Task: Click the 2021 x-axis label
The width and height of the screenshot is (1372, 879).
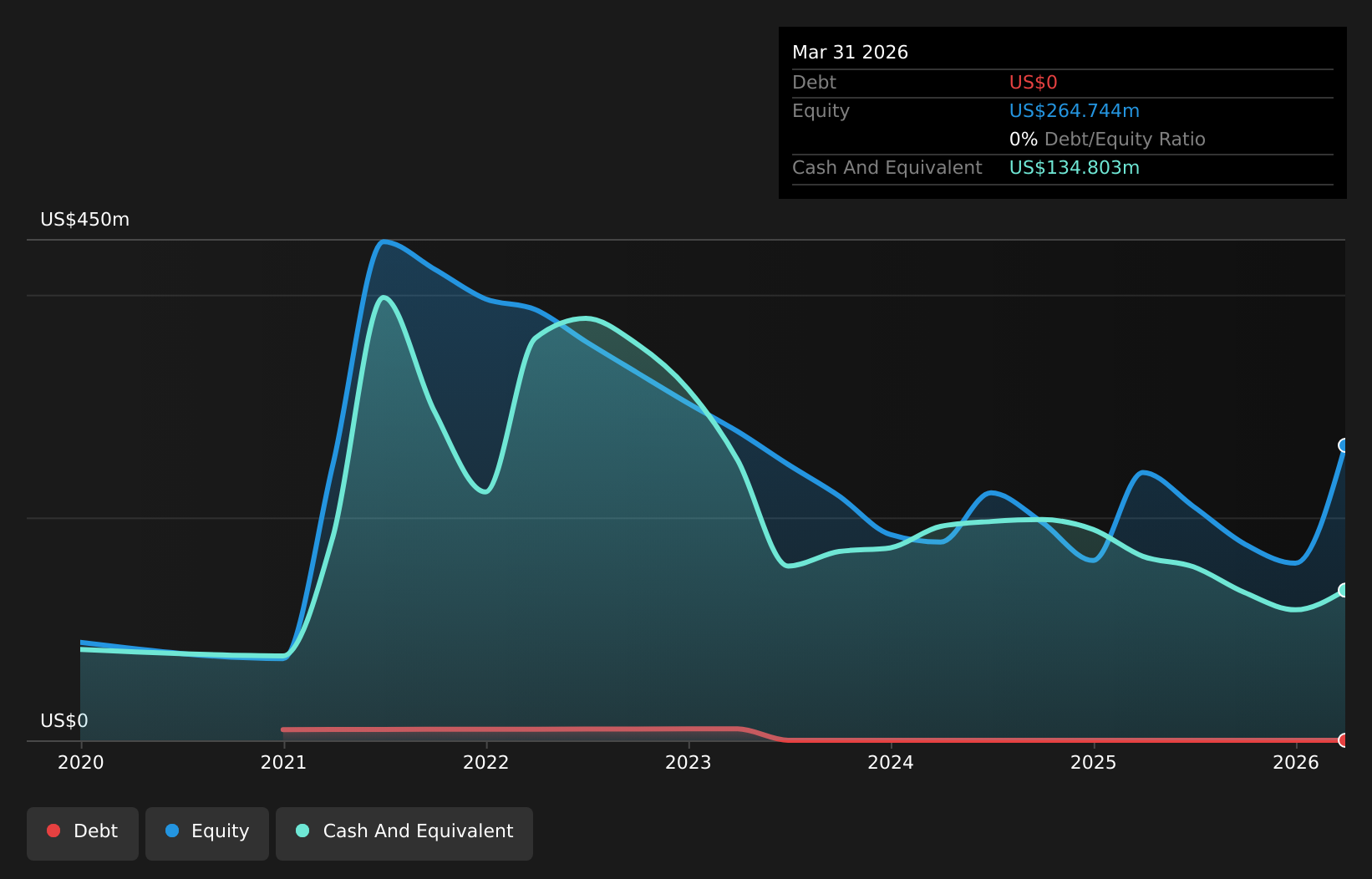Action: pos(283,762)
